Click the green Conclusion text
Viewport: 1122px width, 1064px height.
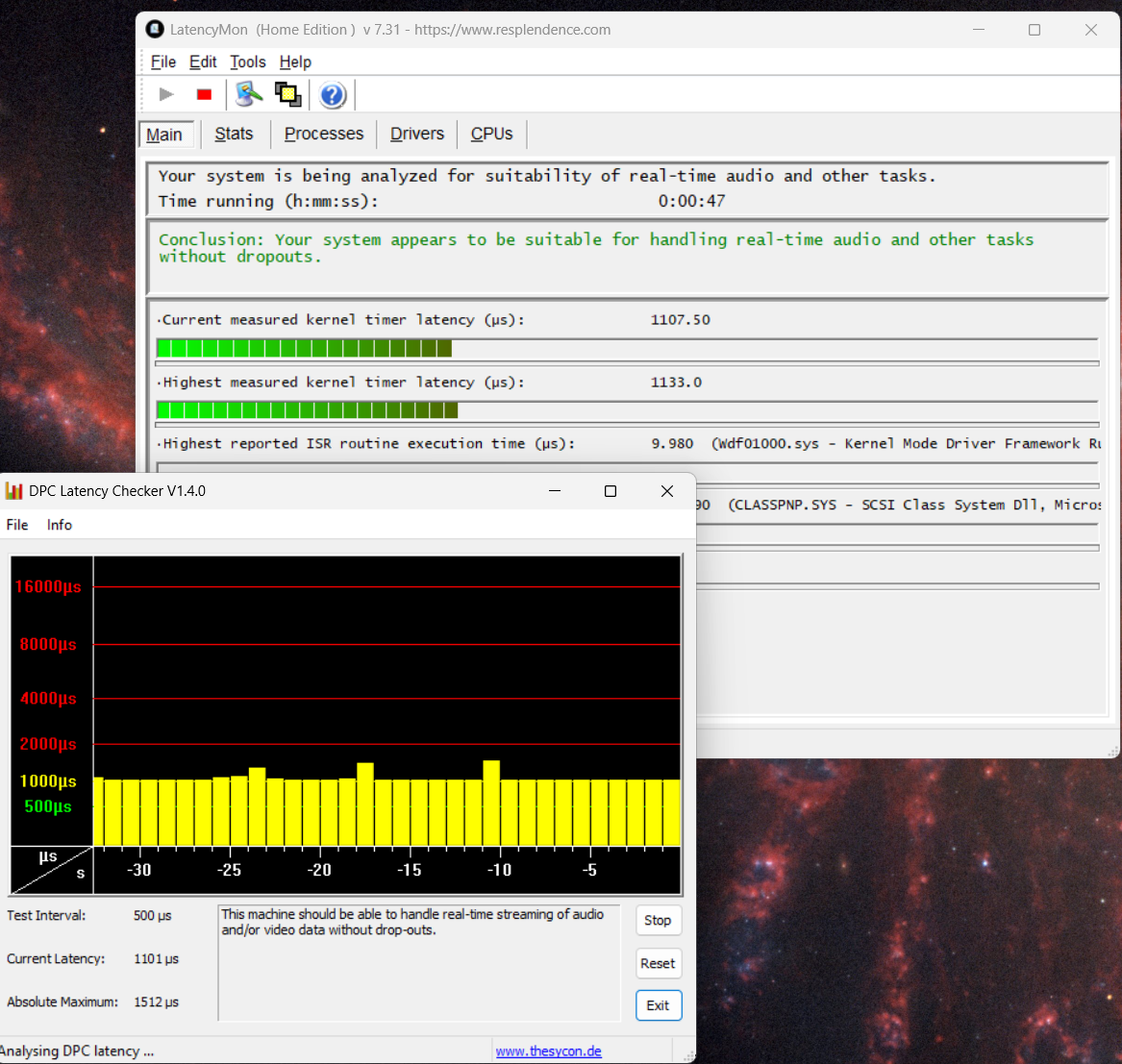[x=596, y=248]
